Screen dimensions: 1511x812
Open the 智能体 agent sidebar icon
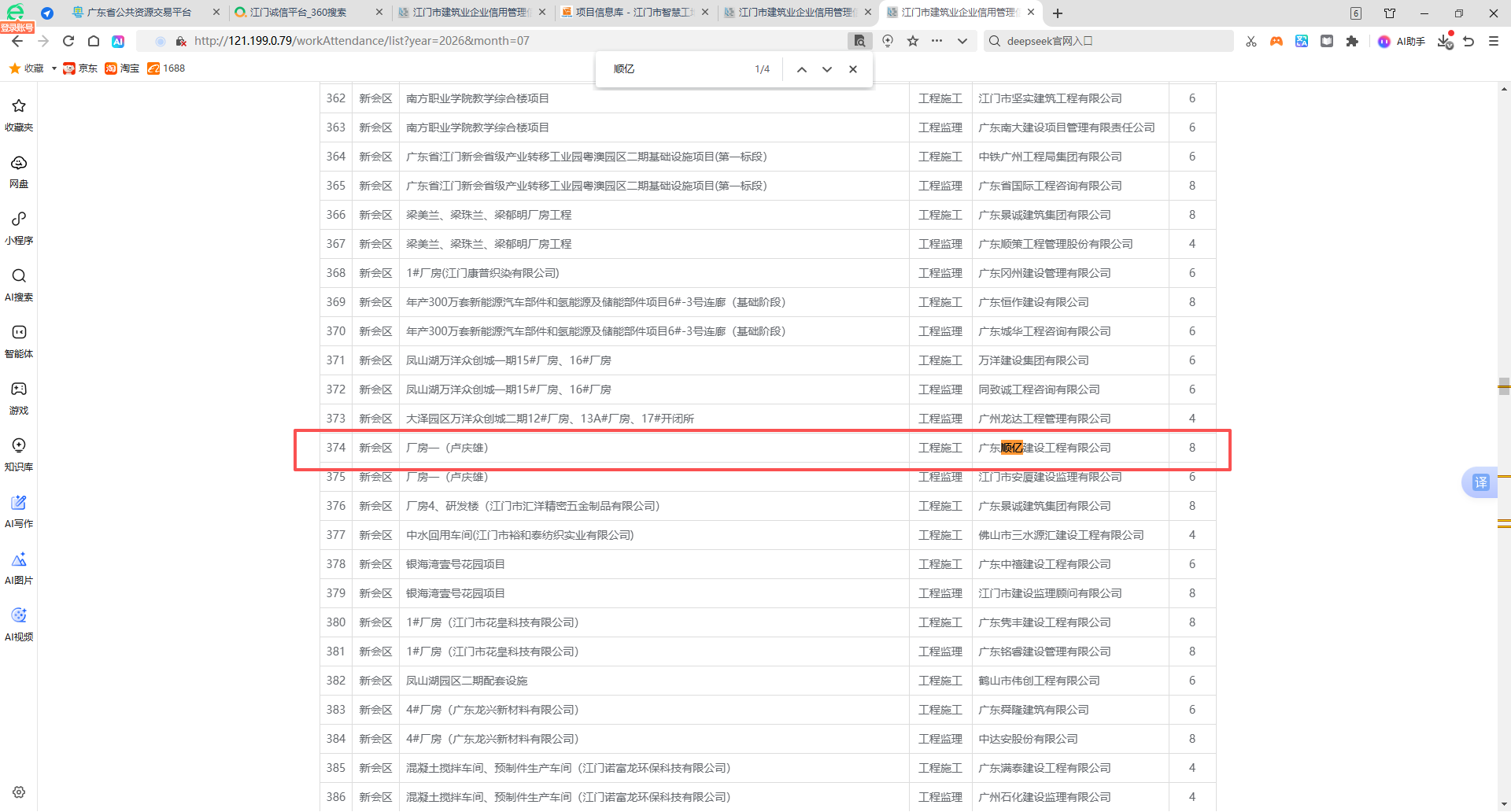(19, 341)
